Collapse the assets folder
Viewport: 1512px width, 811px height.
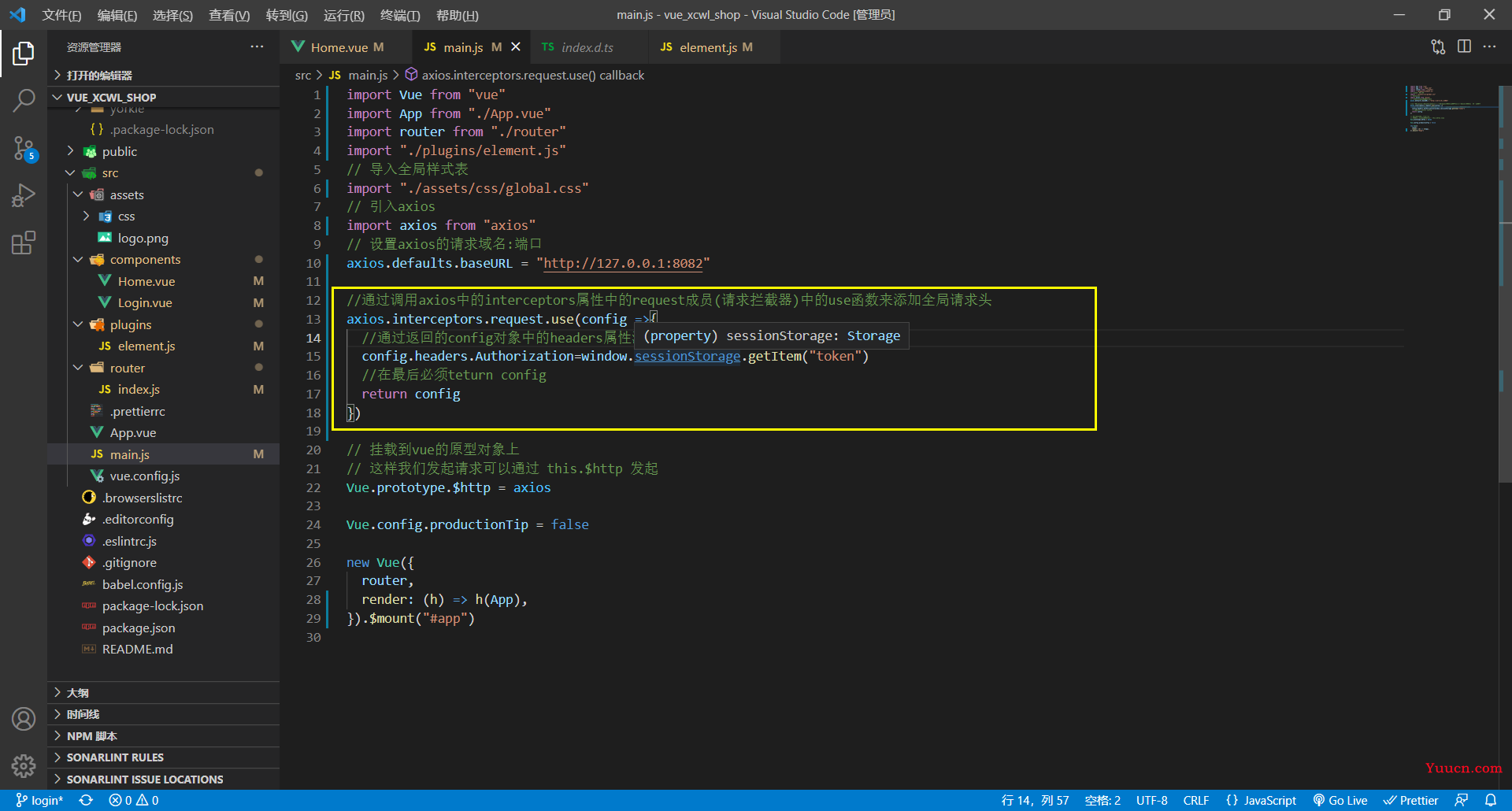click(x=163, y=194)
